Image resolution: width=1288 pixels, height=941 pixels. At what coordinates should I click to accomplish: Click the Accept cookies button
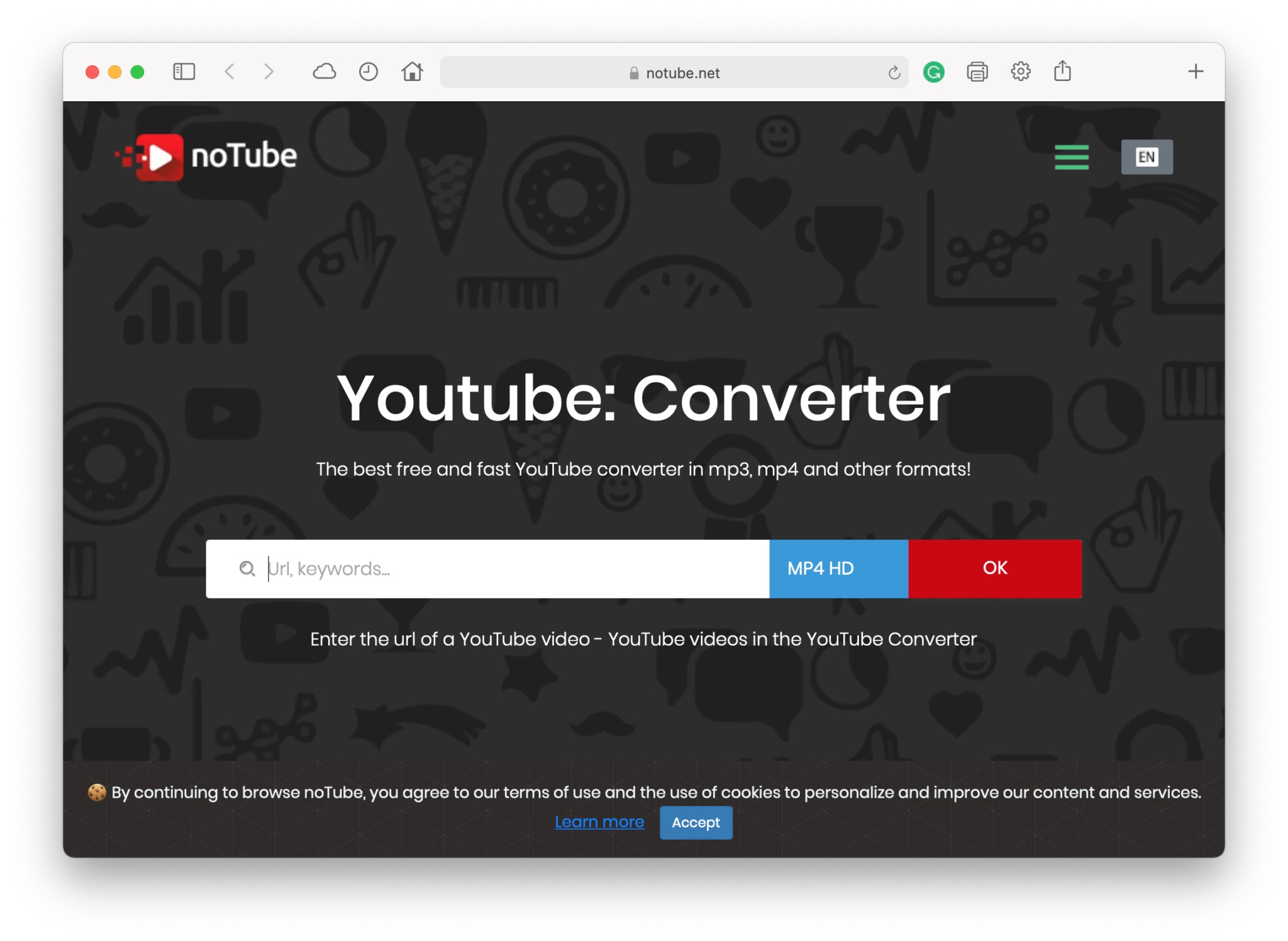(696, 822)
